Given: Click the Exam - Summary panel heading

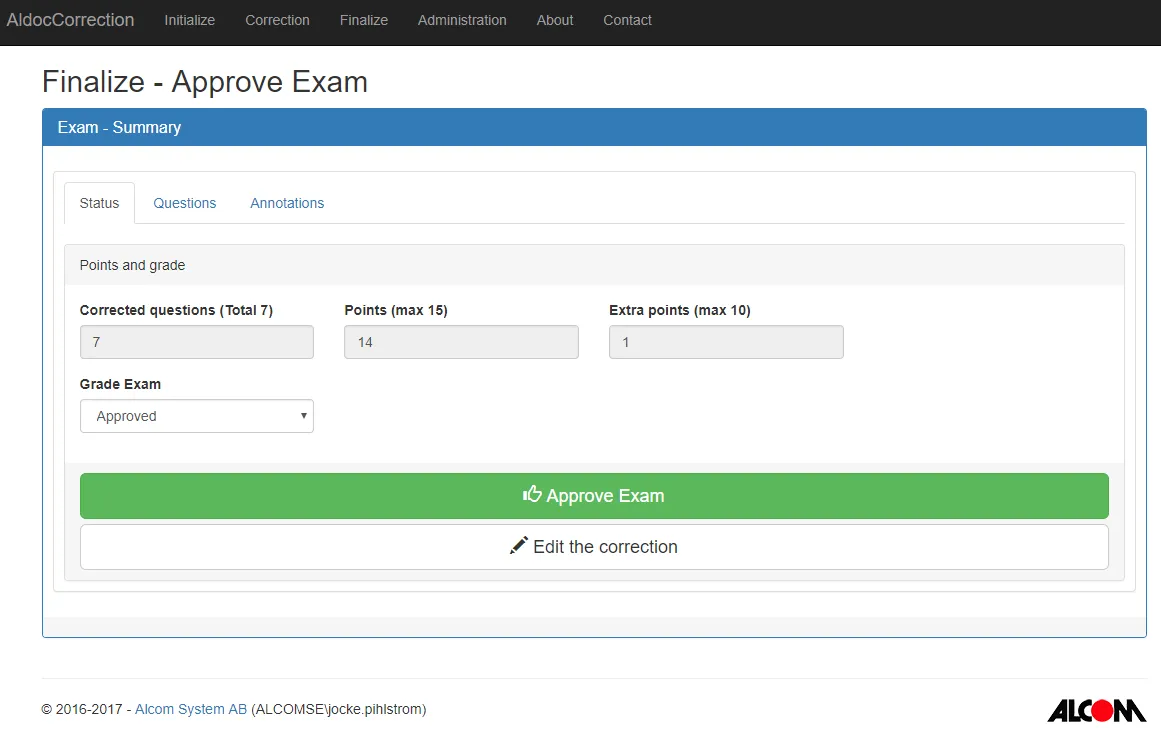Looking at the screenshot, I should click(119, 127).
